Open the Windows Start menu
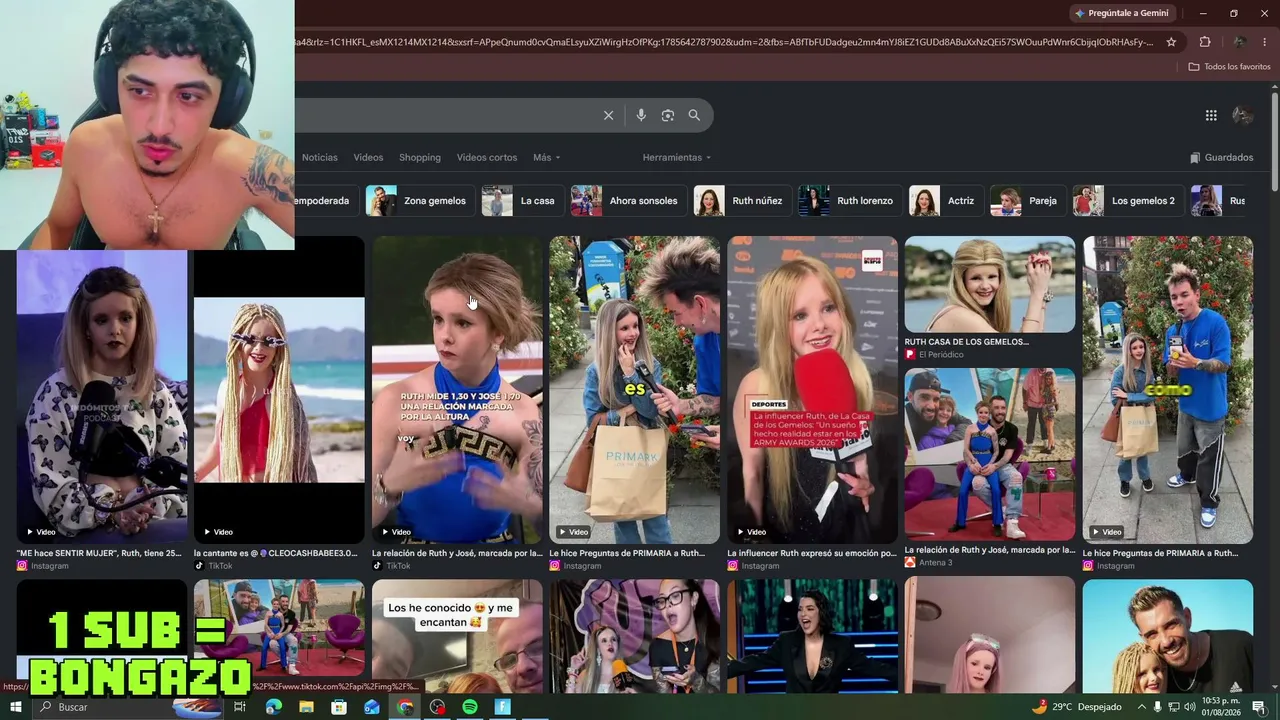The image size is (1280, 720). (15, 707)
